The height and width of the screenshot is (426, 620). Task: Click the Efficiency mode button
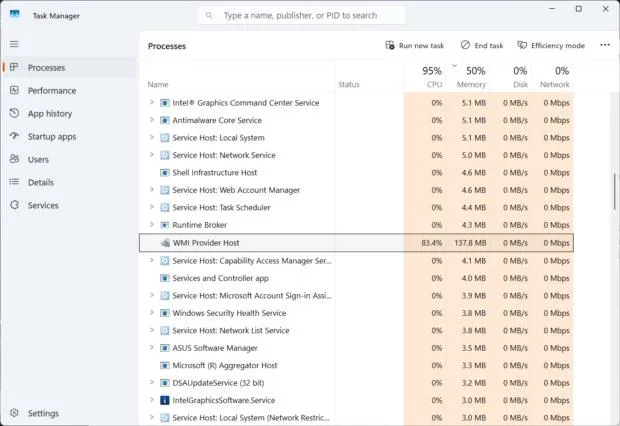(x=551, y=45)
